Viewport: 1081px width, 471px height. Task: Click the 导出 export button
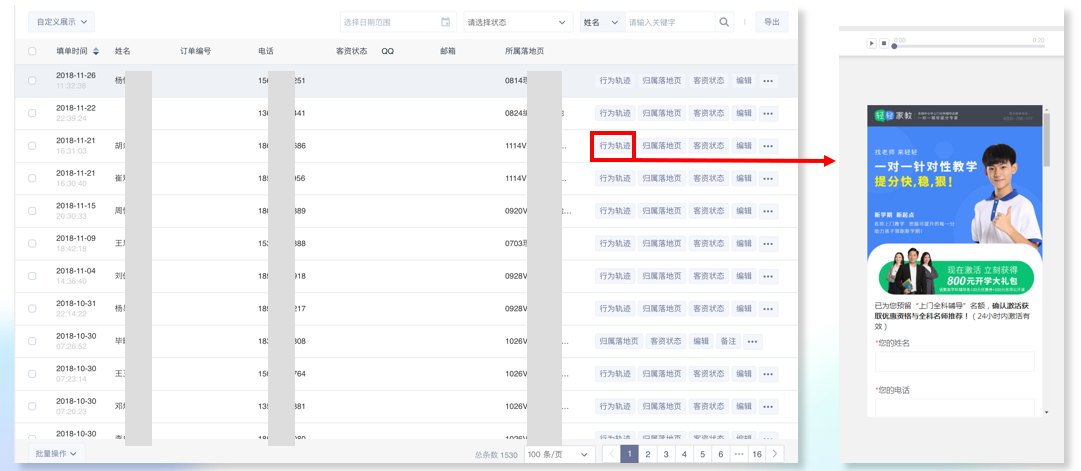pyautogui.click(x=771, y=22)
